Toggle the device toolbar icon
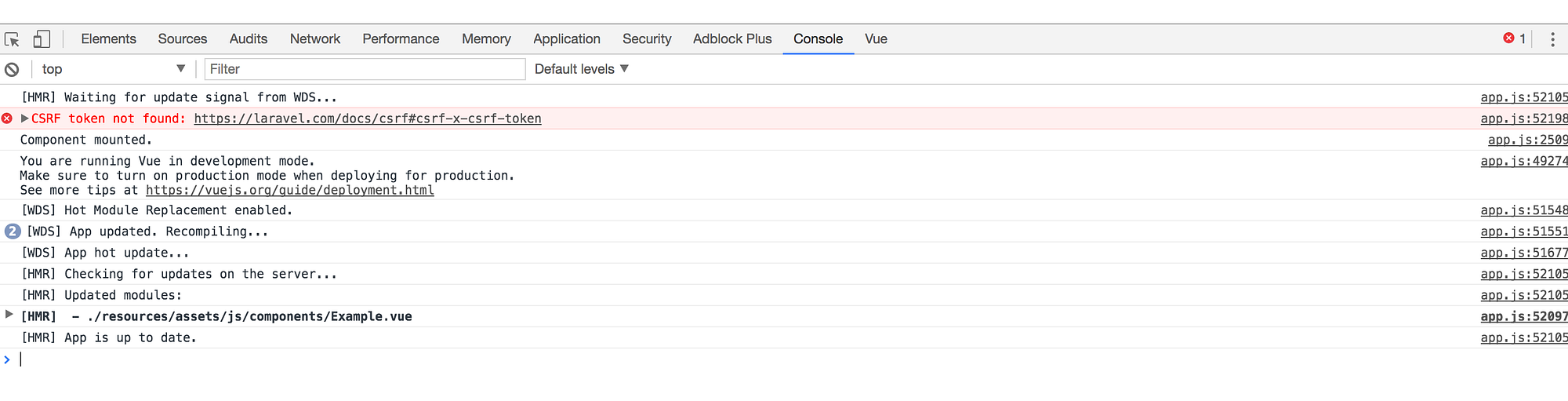1568x401 pixels. tap(42, 39)
